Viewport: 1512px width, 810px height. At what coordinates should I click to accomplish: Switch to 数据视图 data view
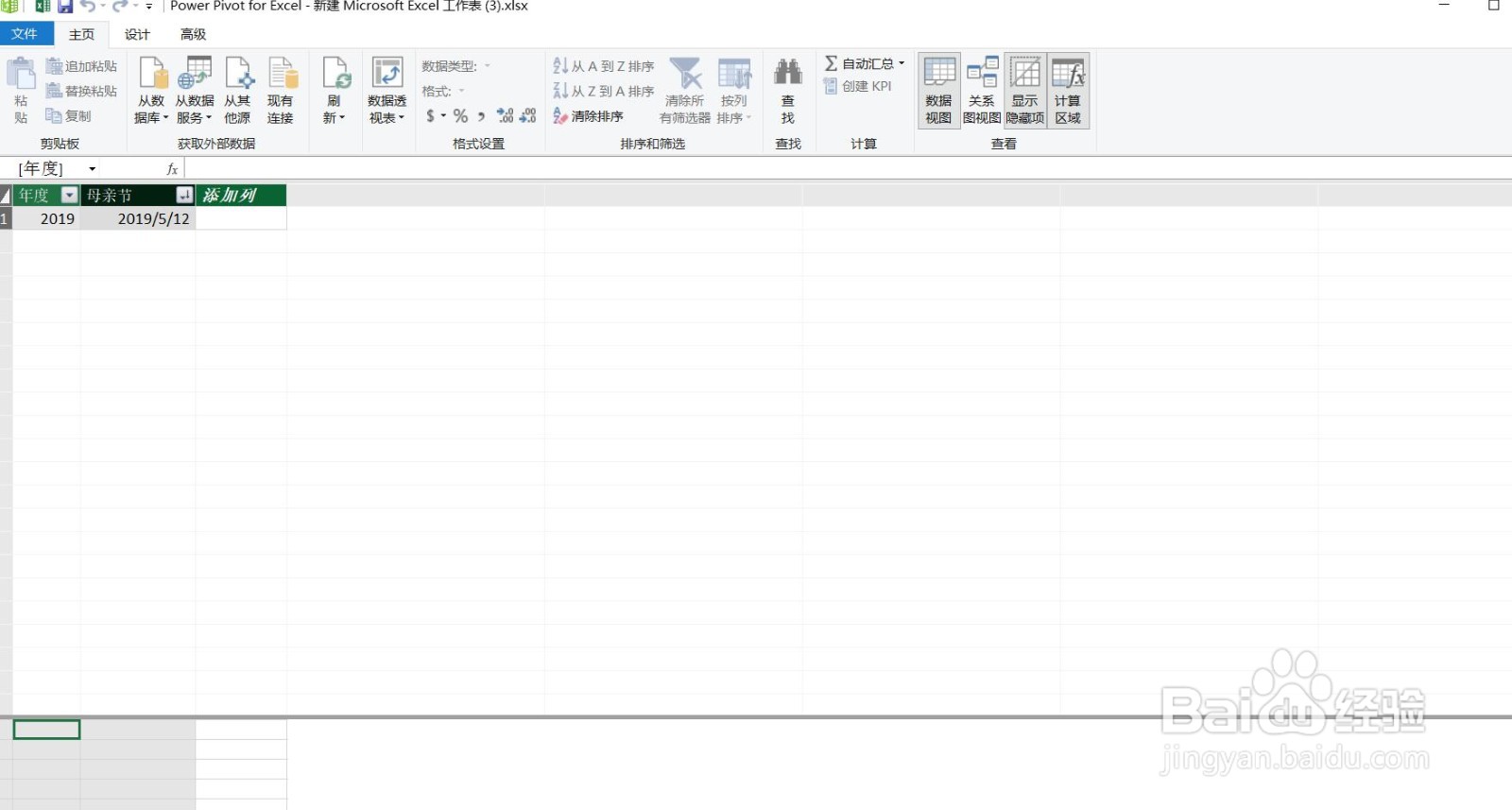tap(939, 91)
